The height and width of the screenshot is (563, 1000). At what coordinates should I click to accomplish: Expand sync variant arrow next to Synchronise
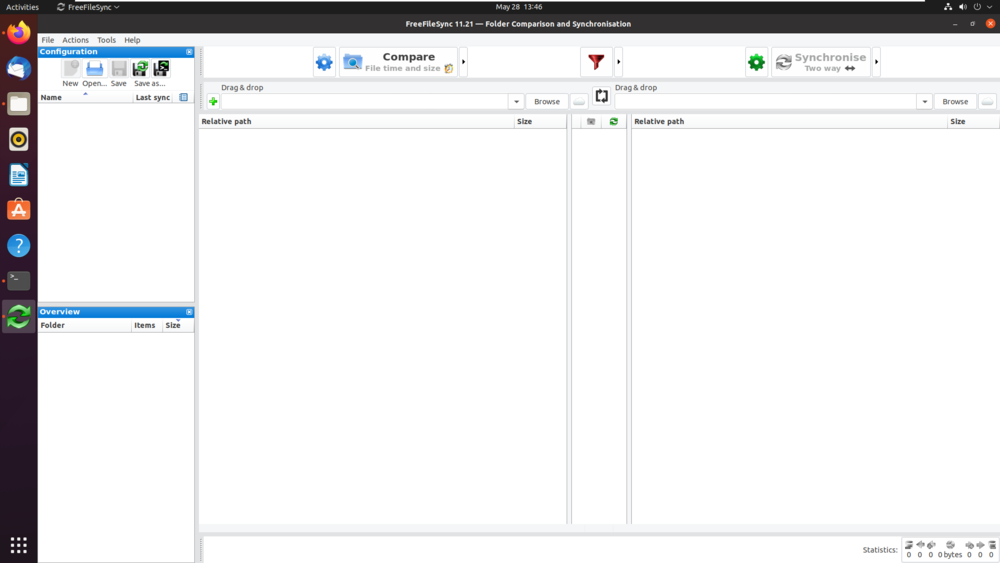click(876, 62)
